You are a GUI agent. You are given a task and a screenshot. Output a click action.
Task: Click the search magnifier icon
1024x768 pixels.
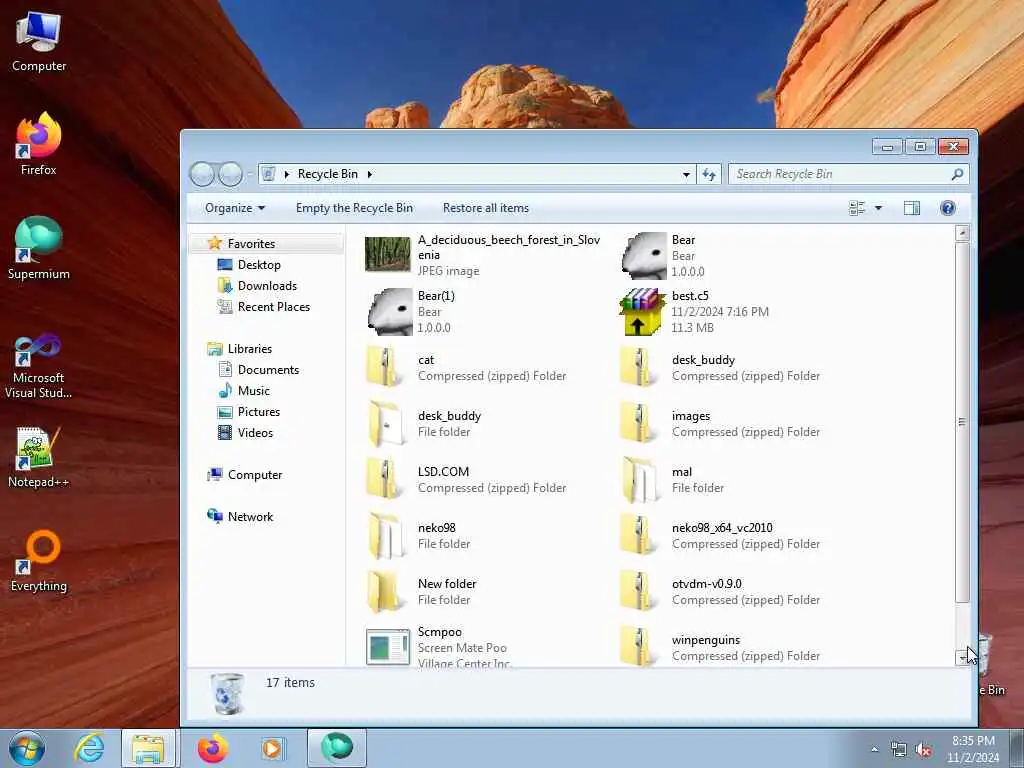[x=957, y=174]
